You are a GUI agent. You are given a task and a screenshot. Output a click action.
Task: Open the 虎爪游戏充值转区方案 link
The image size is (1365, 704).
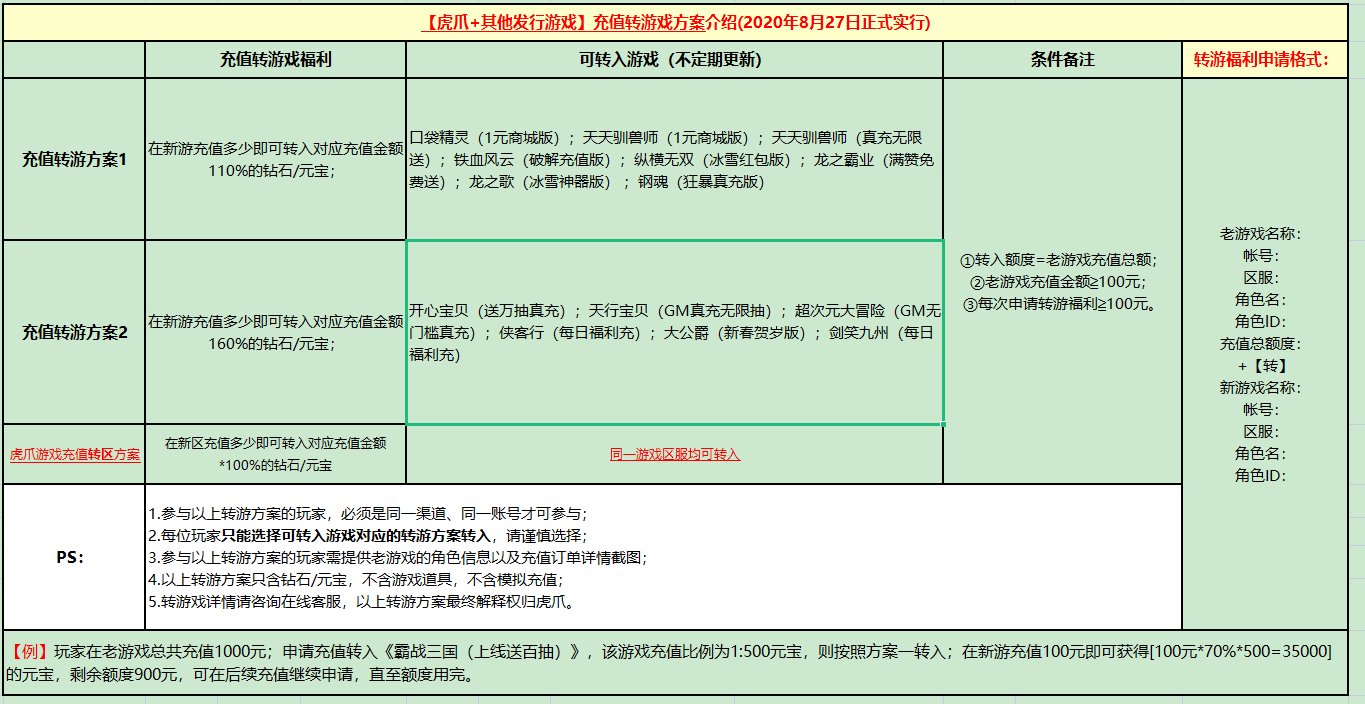(74, 454)
